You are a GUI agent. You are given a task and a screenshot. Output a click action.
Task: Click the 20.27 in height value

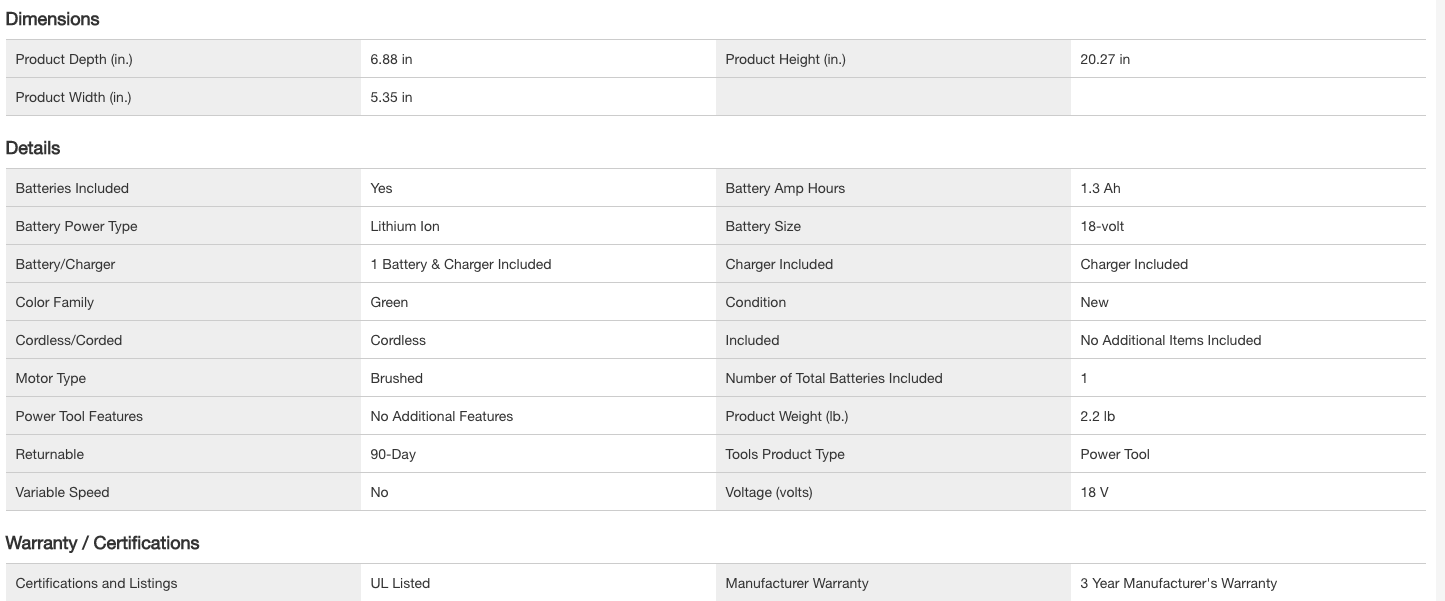(1105, 59)
